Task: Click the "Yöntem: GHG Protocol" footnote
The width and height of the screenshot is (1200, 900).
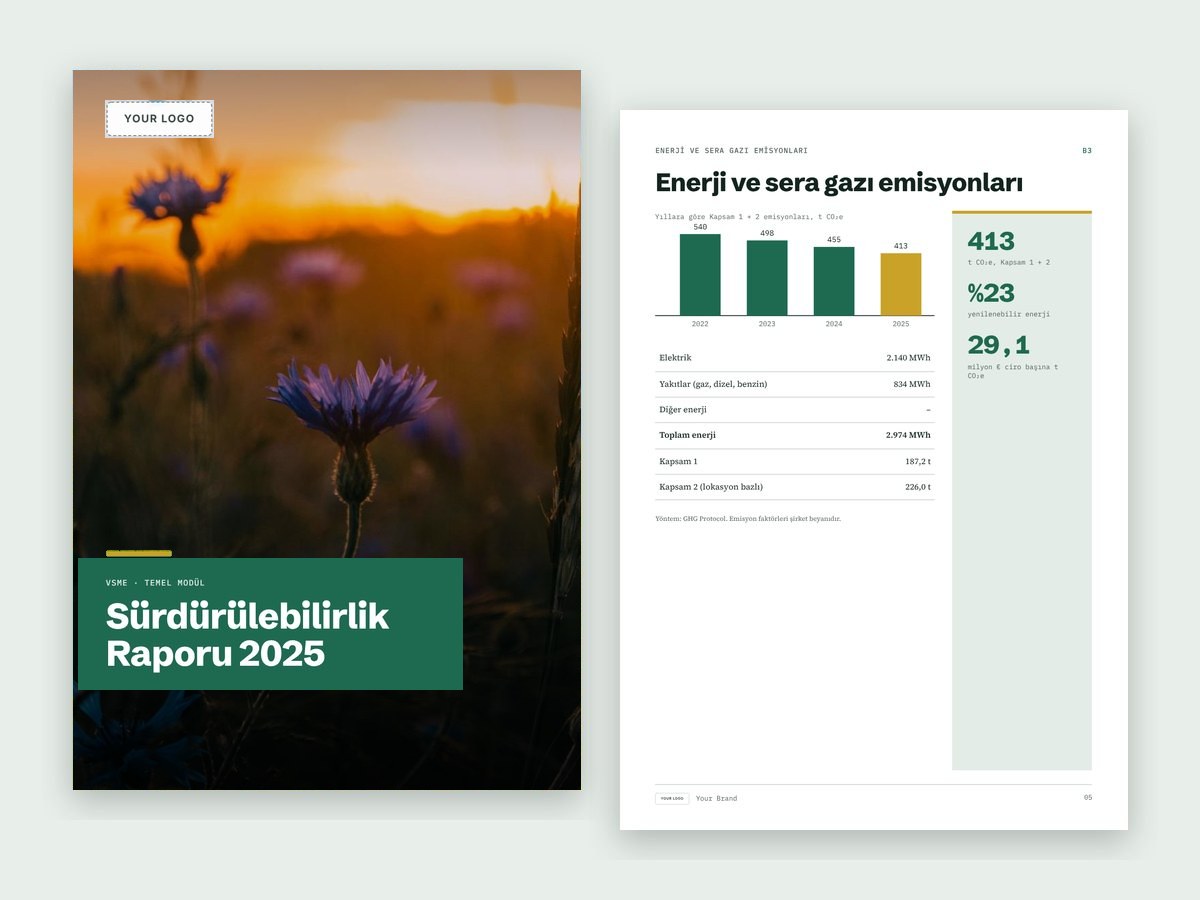Action: [748, 519]
